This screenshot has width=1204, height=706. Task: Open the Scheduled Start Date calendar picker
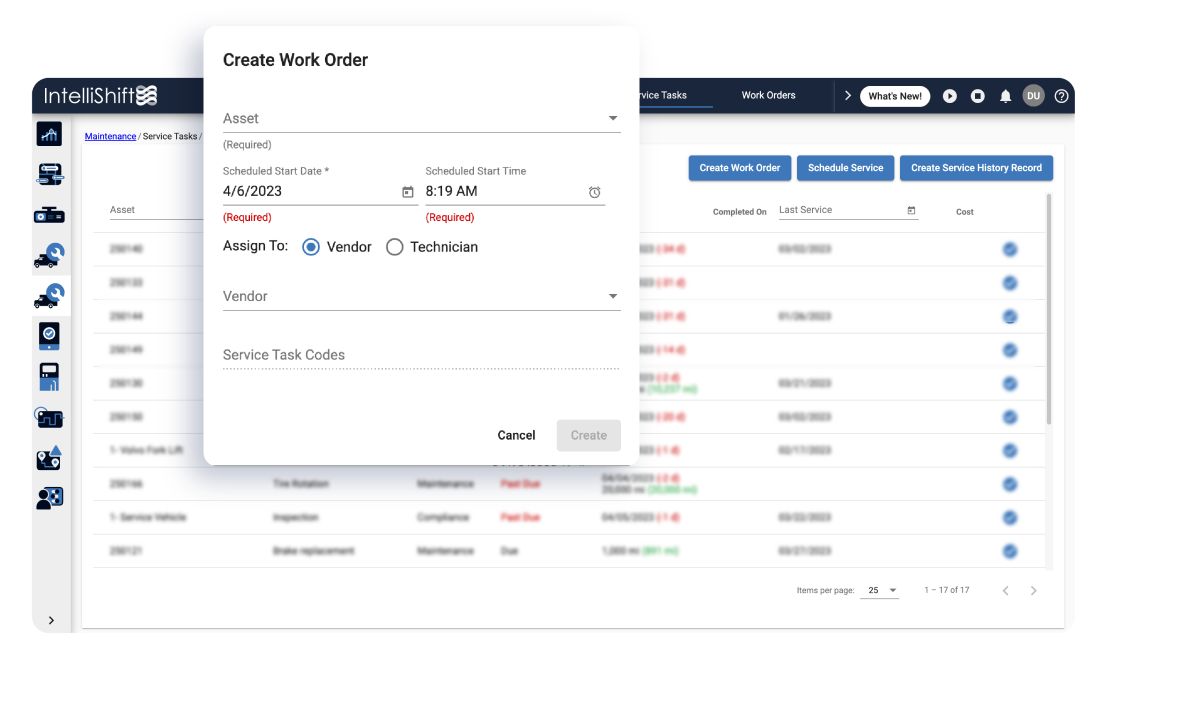[407, 191]
